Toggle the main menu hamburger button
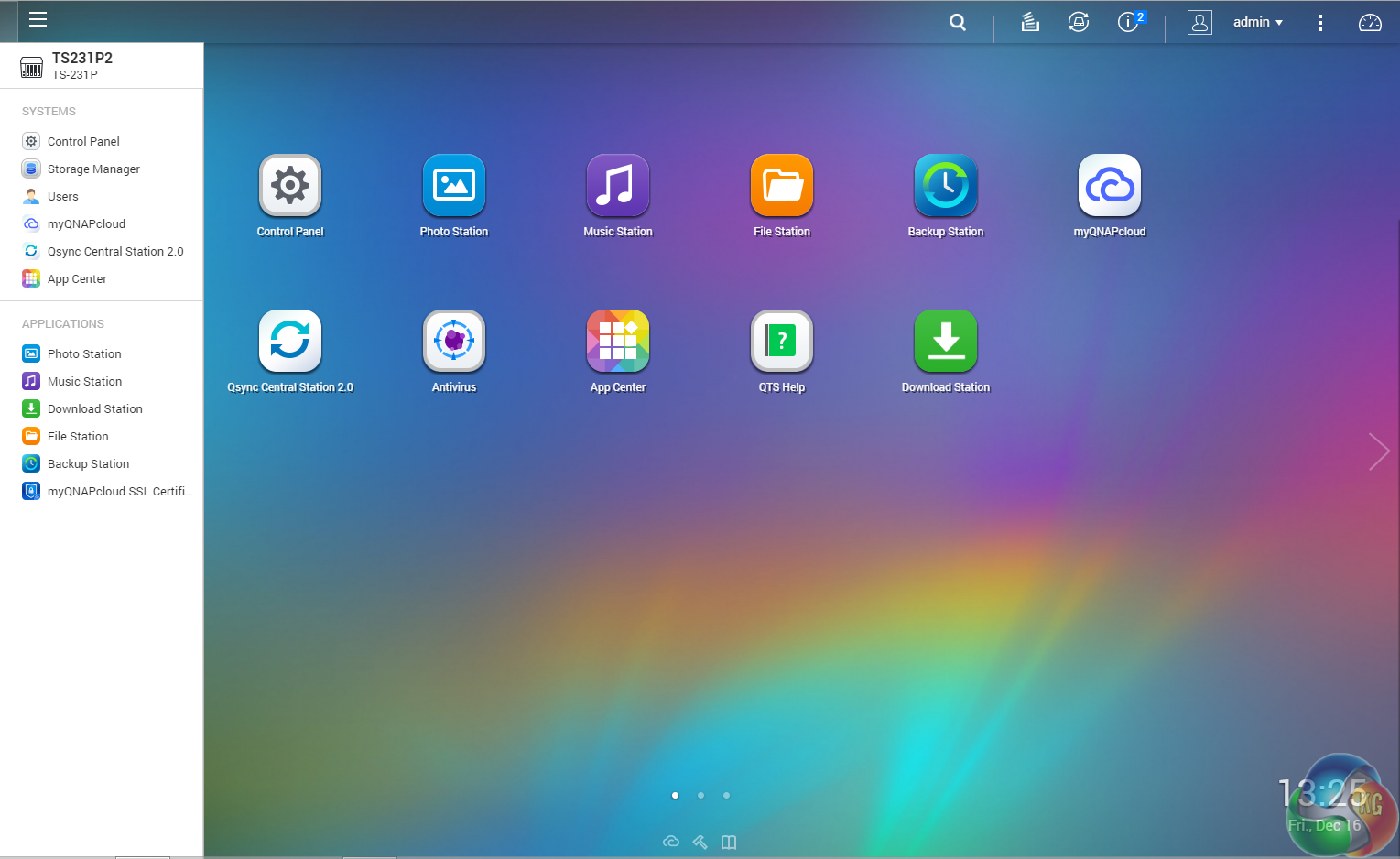Viewport: 1400px width, 859px height. tap(38, 20)
